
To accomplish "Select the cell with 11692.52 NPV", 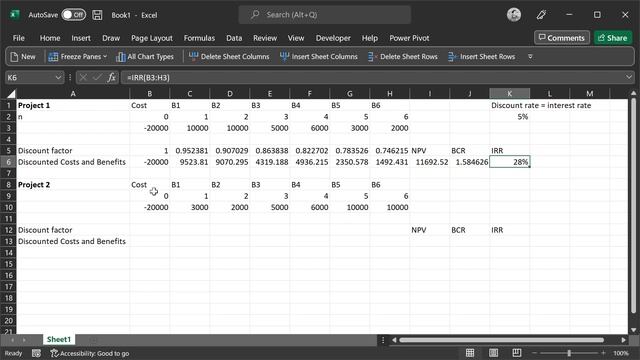I will click(x=429, y=162).
